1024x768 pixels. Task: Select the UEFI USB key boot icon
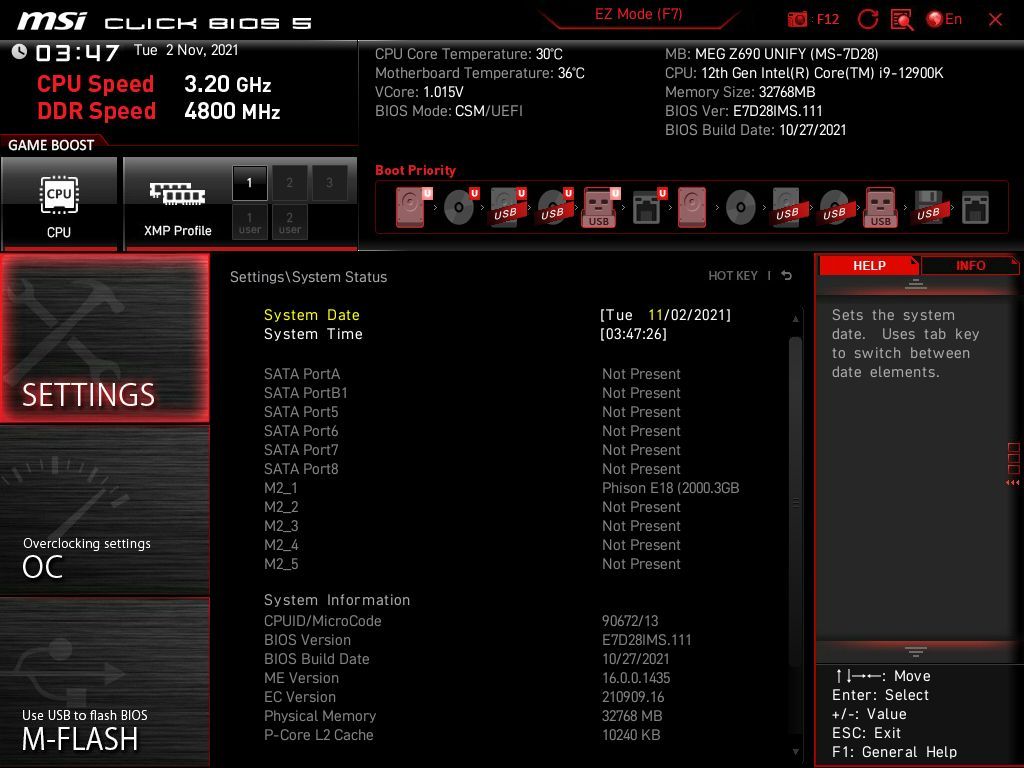click(x=601, y=207)
